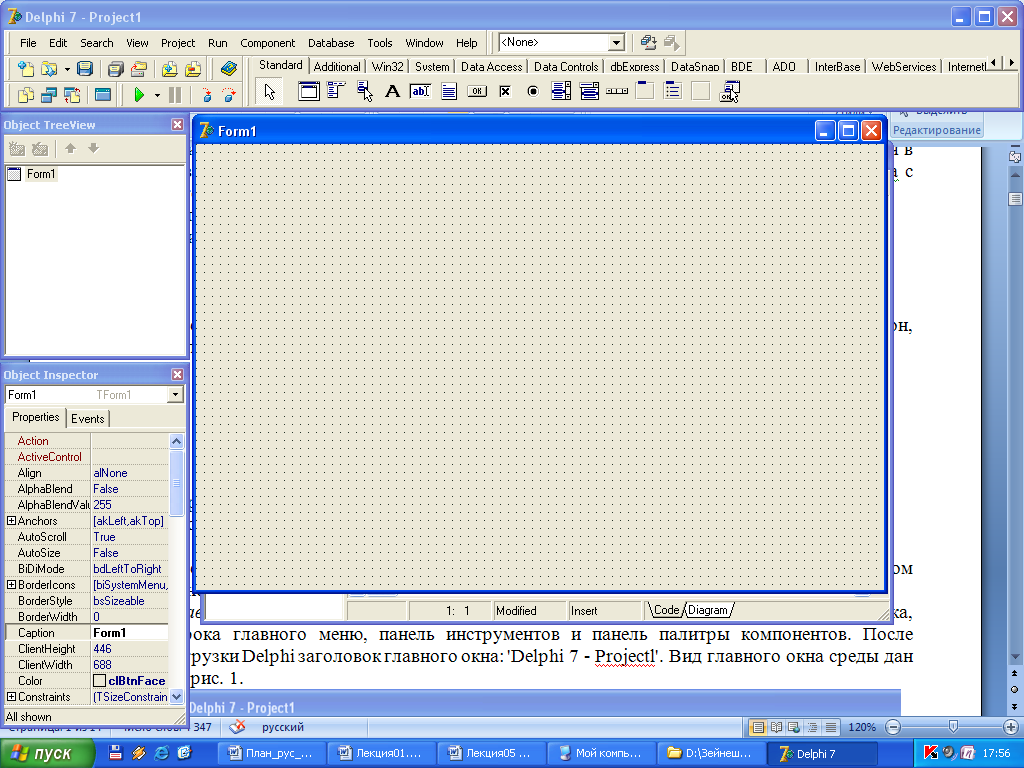Click the Color clBtnFace swatch
The width and height of the screenshot is (1024, 768).
(99, 681)
